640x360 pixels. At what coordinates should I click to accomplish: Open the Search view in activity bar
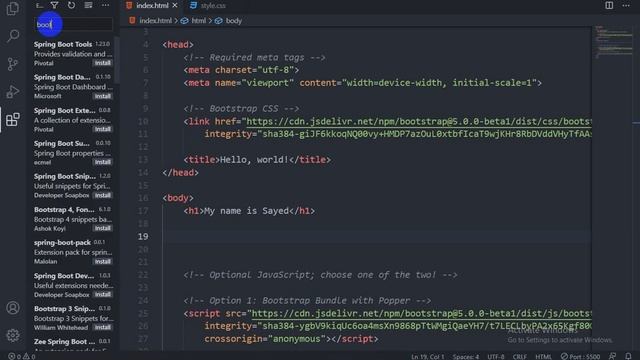click(13, 36)
